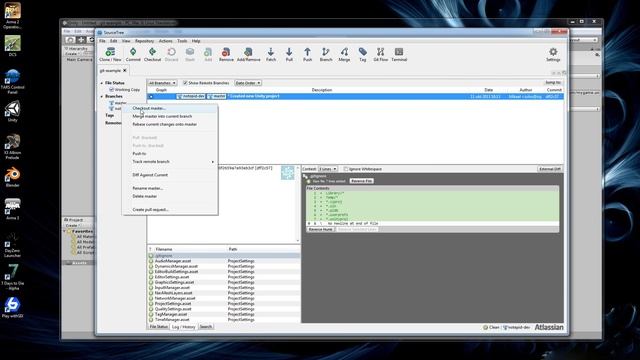Choose Rename master menu entry
The width and height of the screenshot is (640, 360).
click(x=170, y=188)
